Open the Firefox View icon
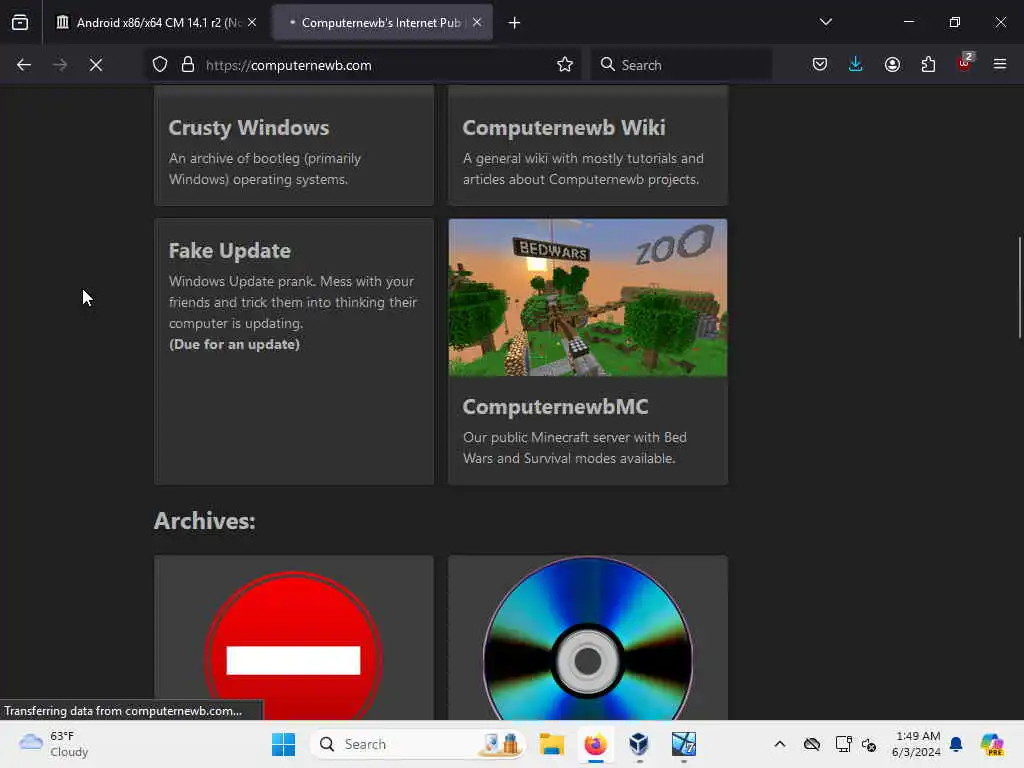 [20, 23]
